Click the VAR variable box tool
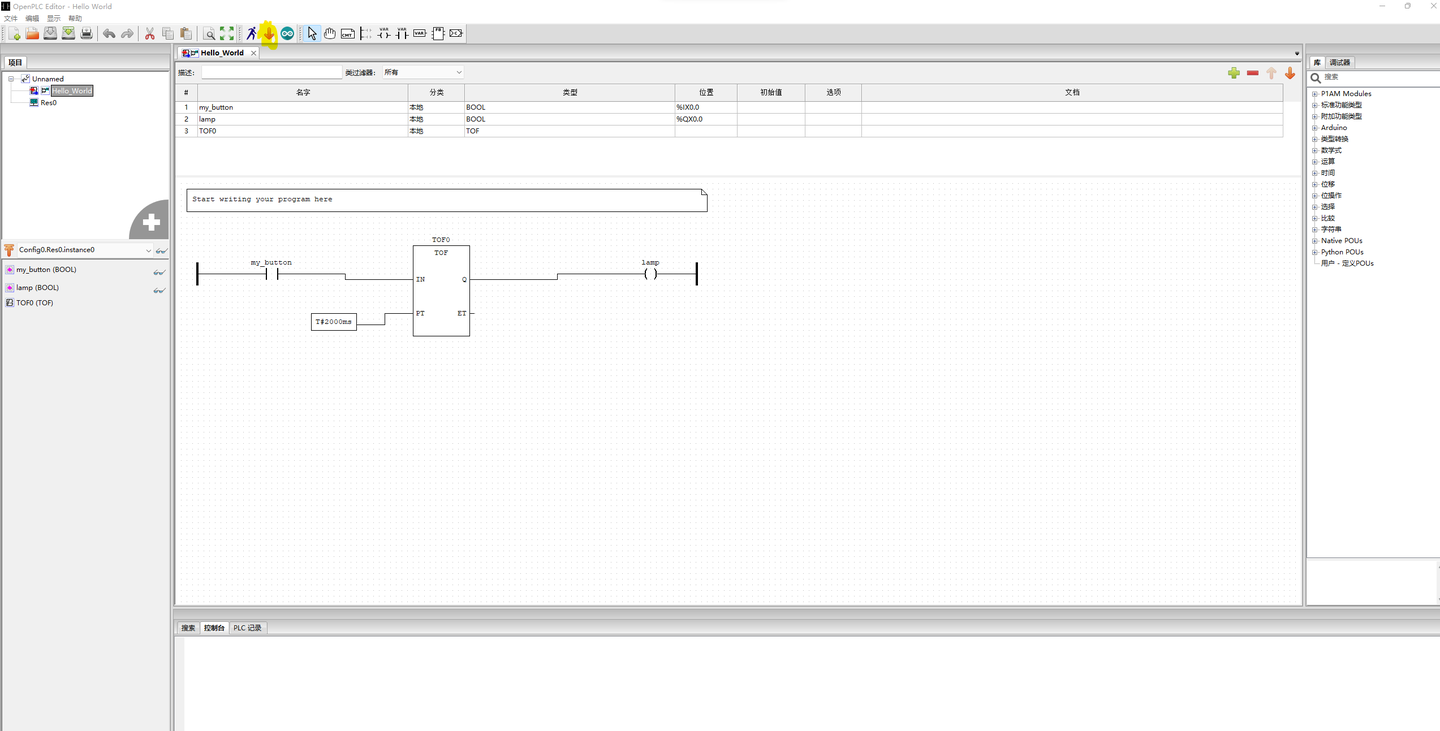1440x731 pixels. point(420,33)
